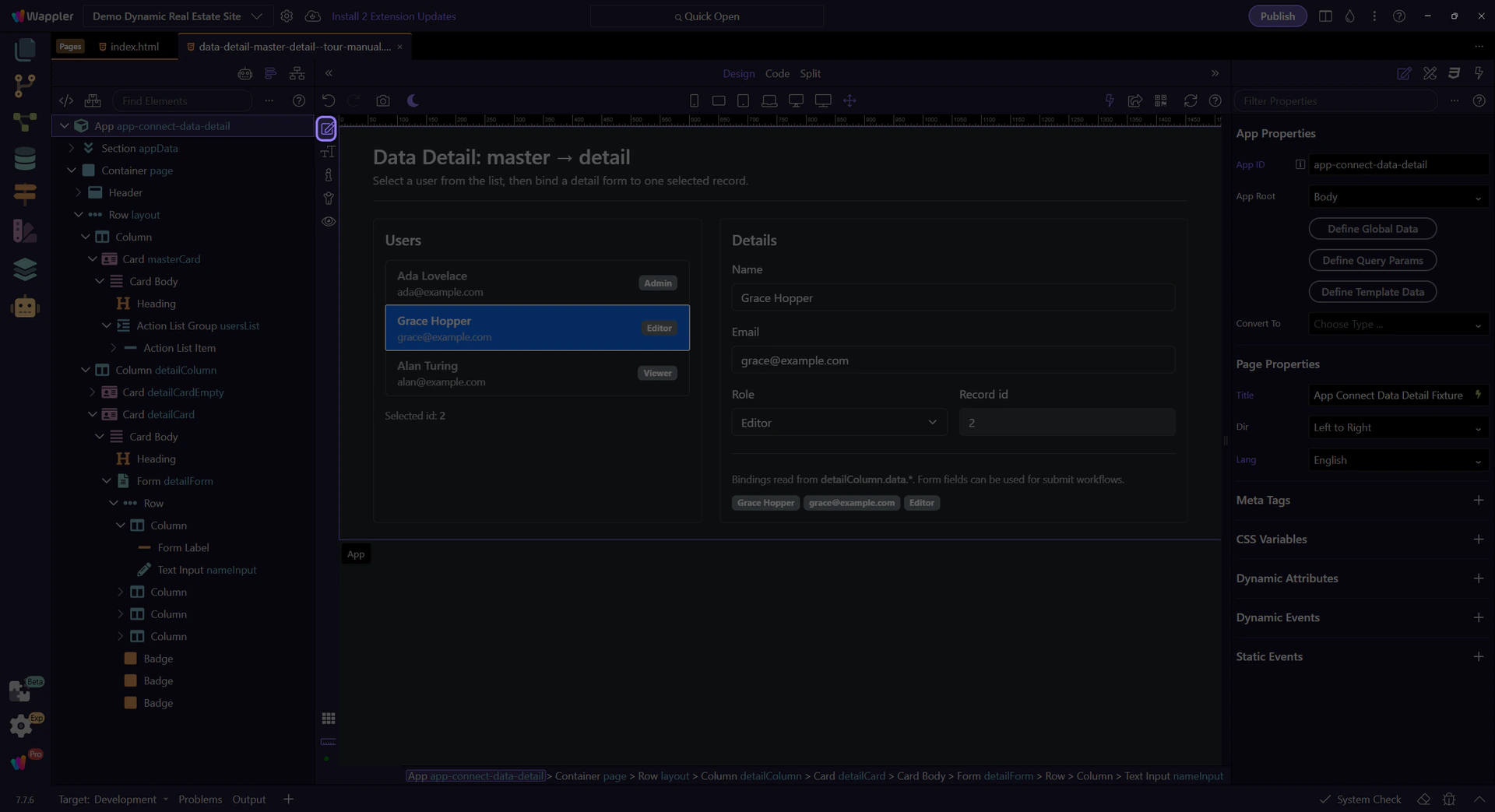Switch to the Code view tab

pyautogui.click(x=776, y=73)
